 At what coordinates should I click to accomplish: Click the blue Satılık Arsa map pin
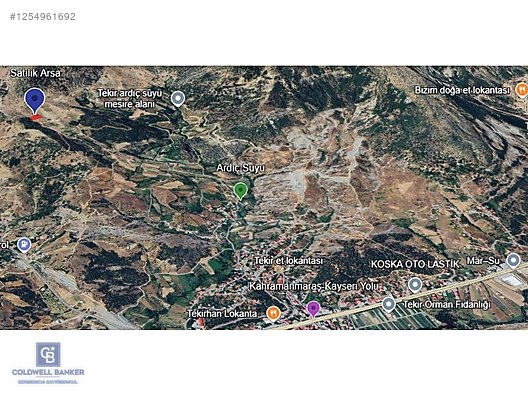34,100
